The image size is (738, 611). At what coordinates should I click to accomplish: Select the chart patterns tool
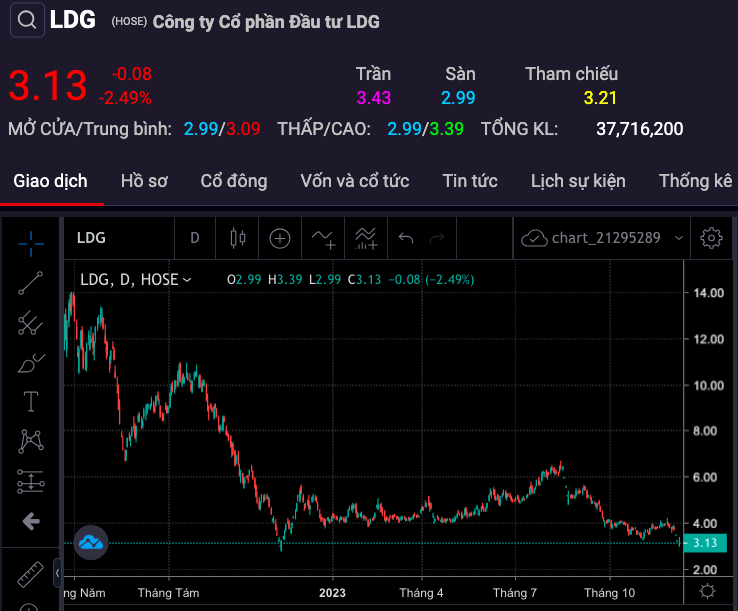pos(31,441)
